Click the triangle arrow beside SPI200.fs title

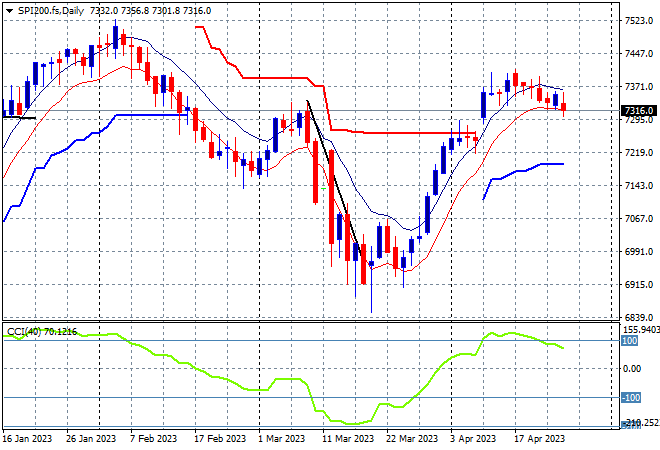click(x=9, y=11)
